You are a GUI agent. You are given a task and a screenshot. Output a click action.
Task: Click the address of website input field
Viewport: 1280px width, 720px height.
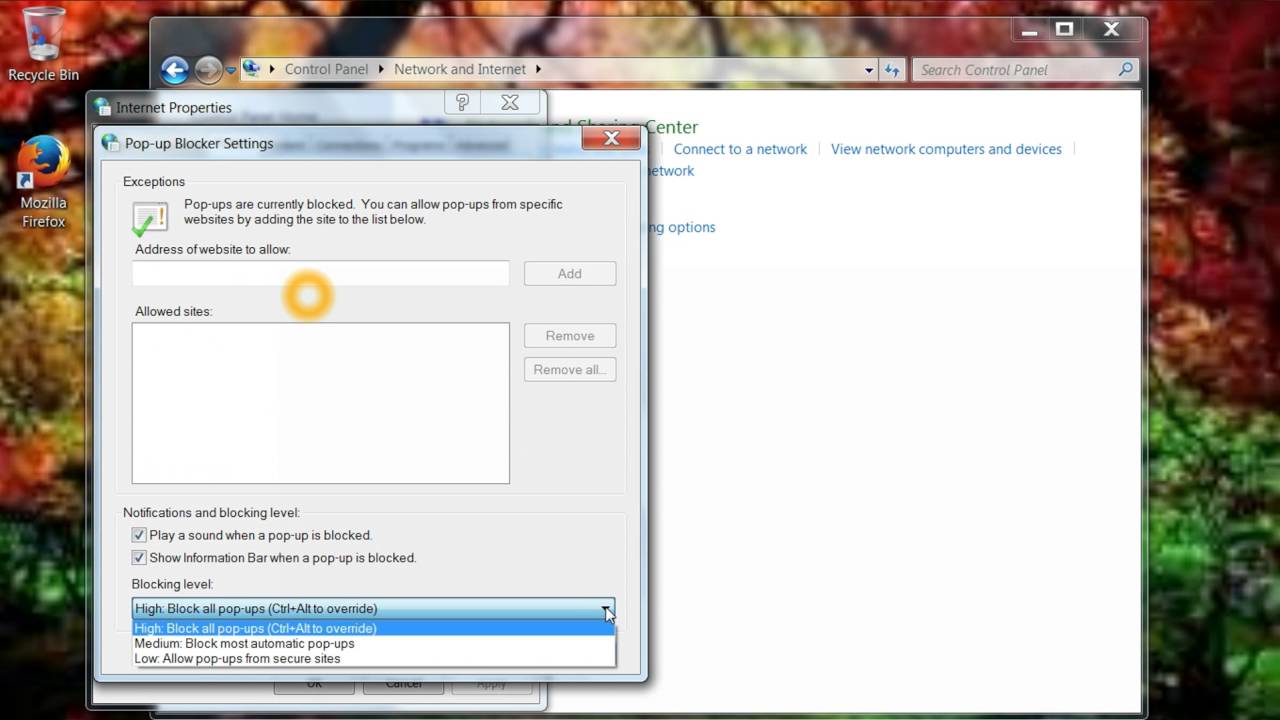[x=320, y=273]
